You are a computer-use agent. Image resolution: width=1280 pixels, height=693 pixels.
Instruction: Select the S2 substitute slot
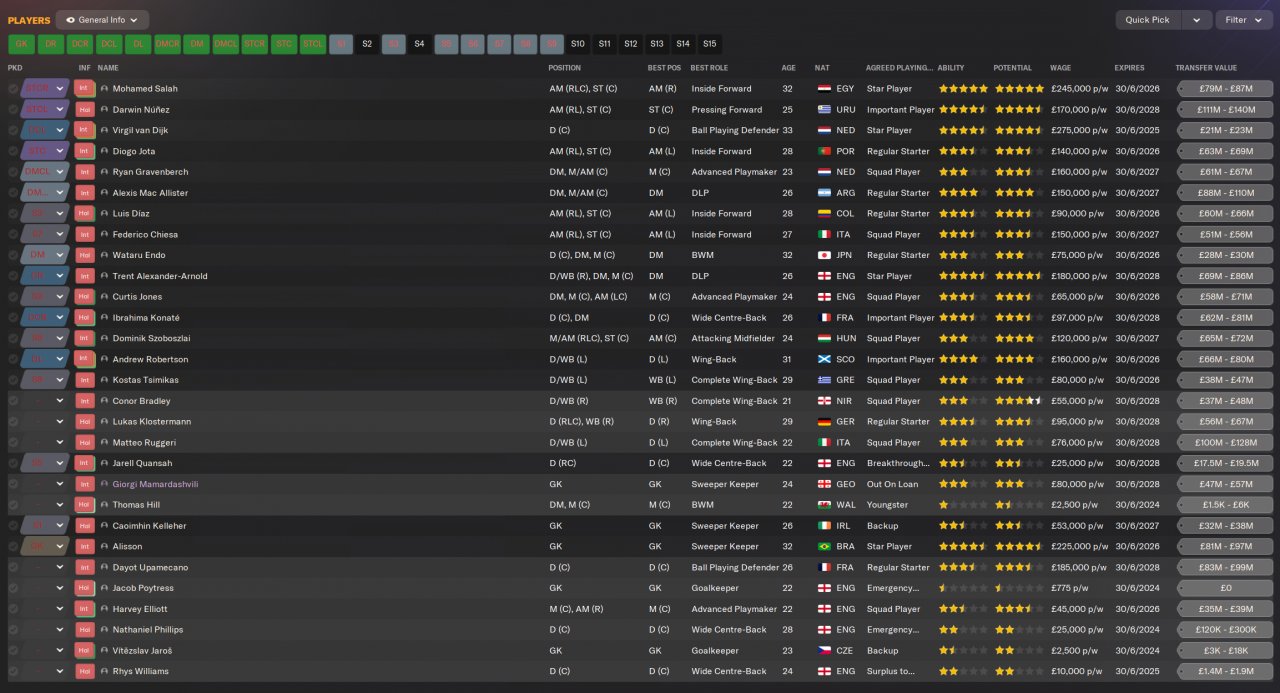coord(367,44)
